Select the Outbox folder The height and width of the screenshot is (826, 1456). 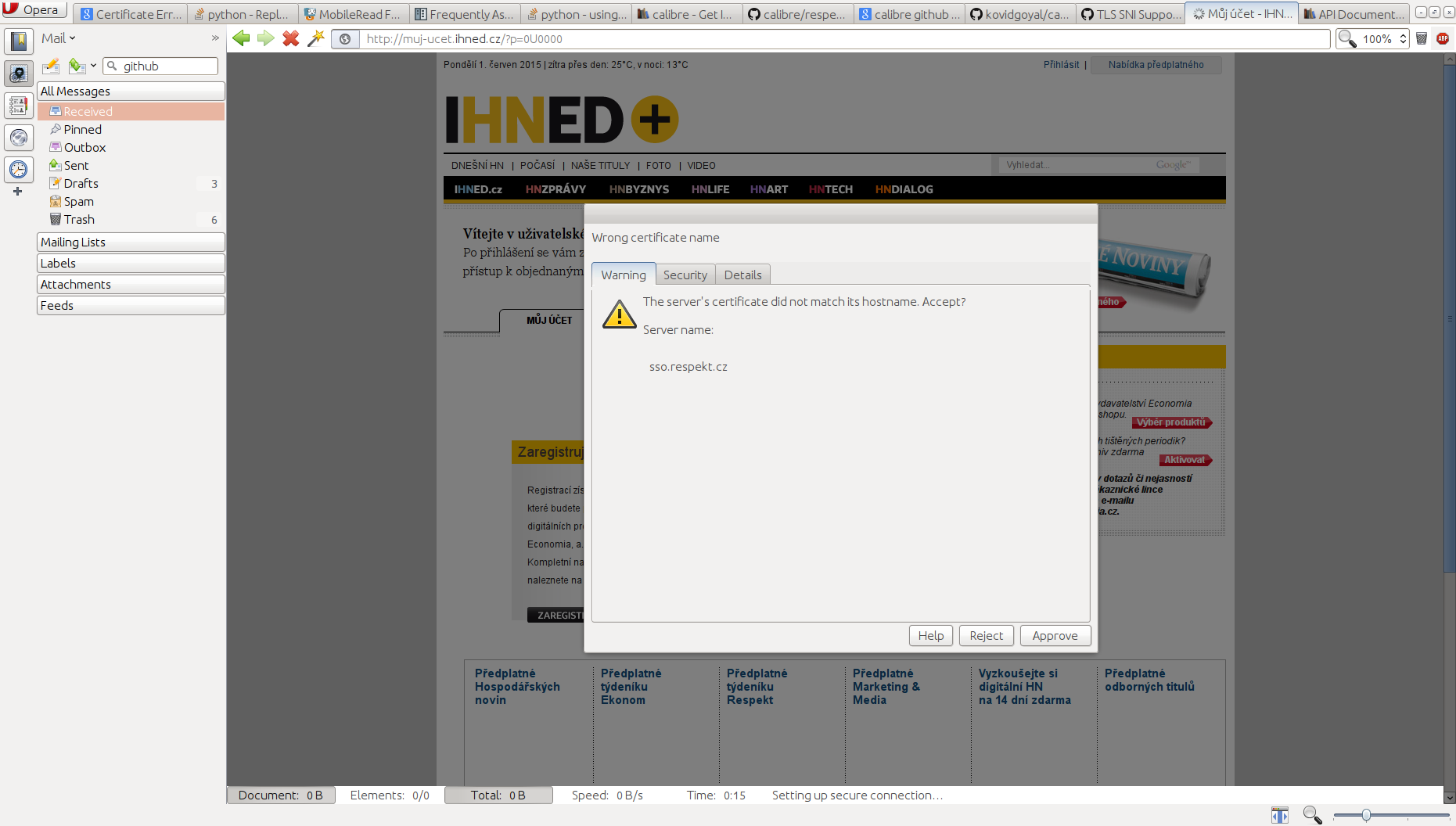(x=131, y=148)
